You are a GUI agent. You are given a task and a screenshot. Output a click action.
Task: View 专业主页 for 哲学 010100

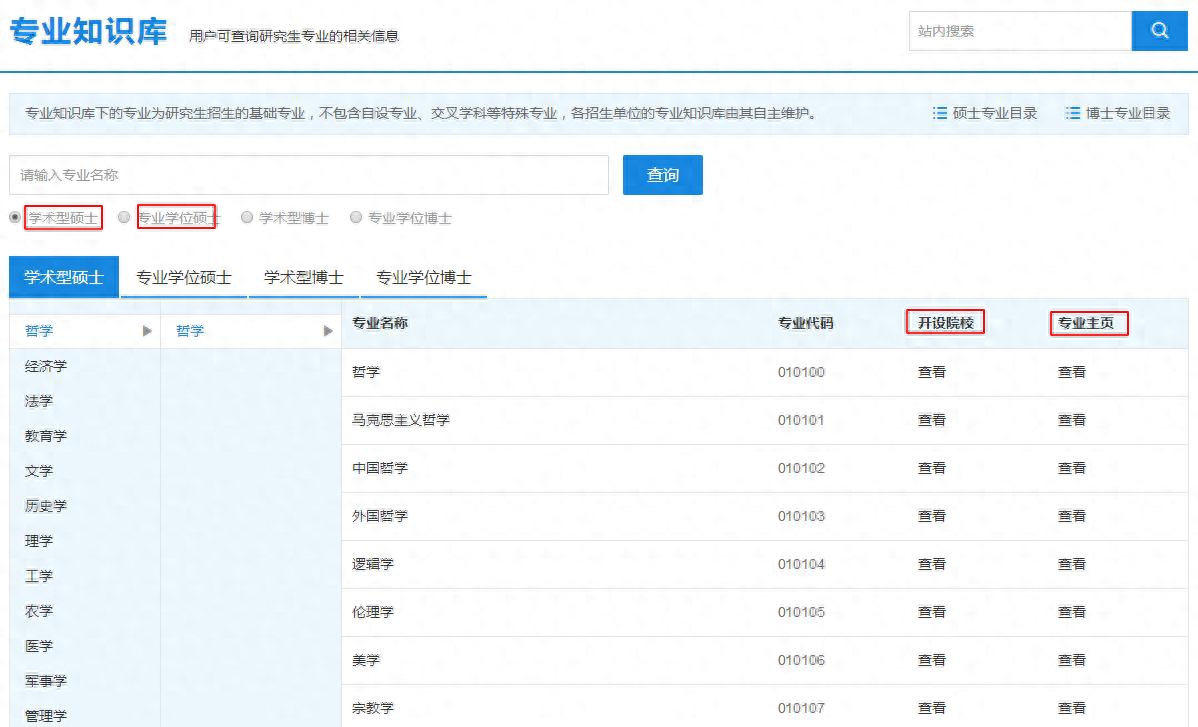point(1071,372)
